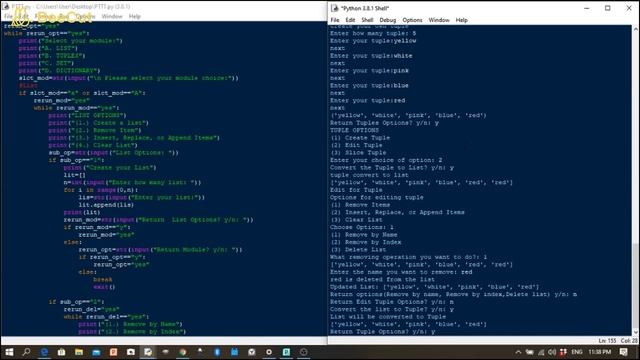Click shell line 'red is deleted from the list'

point(382,279)
